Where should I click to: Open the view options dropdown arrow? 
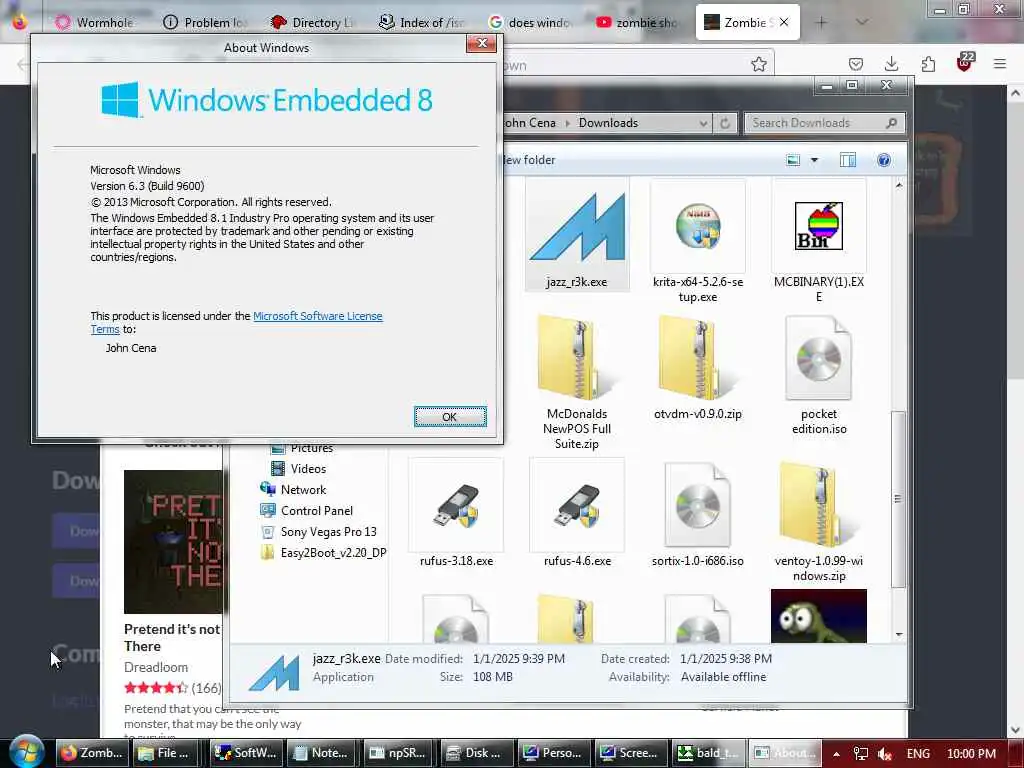point(814,160)
